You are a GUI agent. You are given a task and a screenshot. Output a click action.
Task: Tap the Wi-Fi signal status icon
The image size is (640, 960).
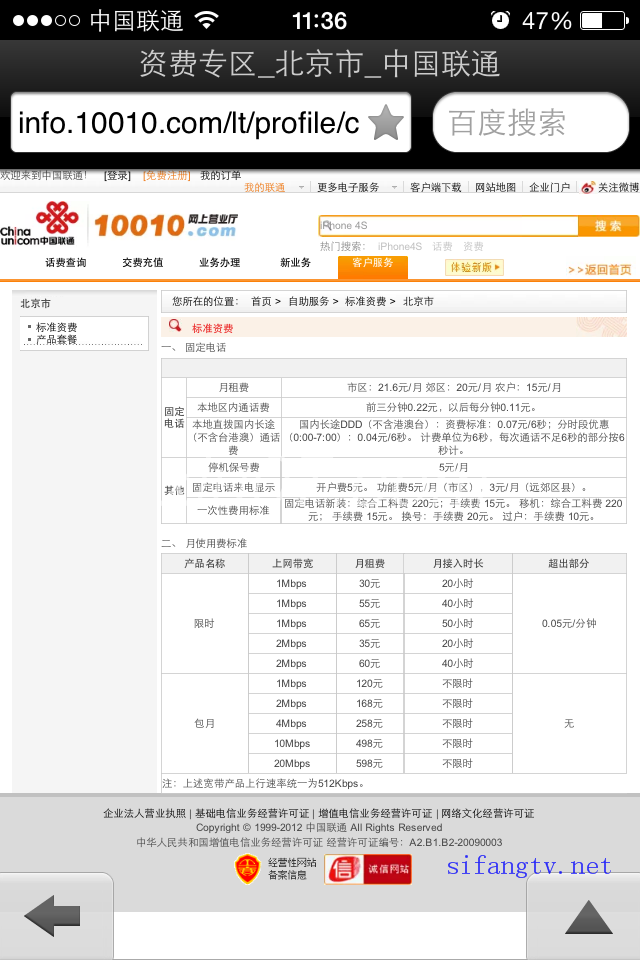(206, 20)
